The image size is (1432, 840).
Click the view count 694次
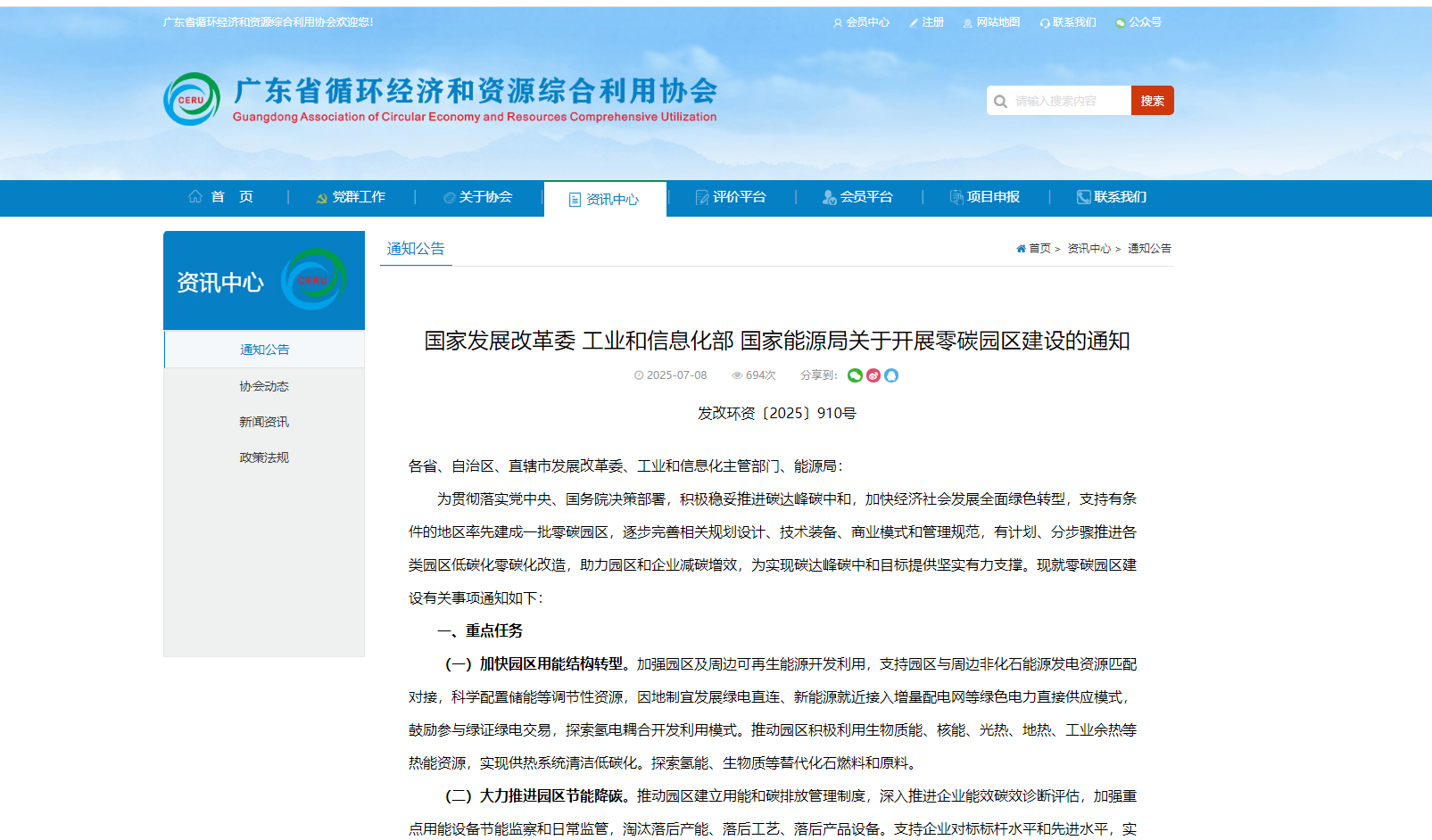pyautogui.click(x=760, y=375)
